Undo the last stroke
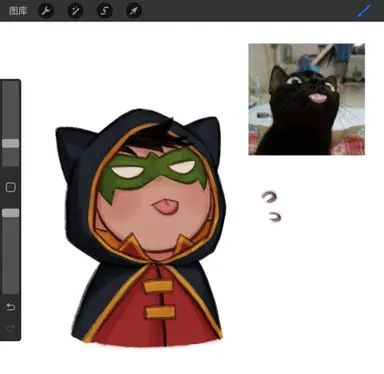The width and height of the screenshot is (384, 374). point(11,306)
